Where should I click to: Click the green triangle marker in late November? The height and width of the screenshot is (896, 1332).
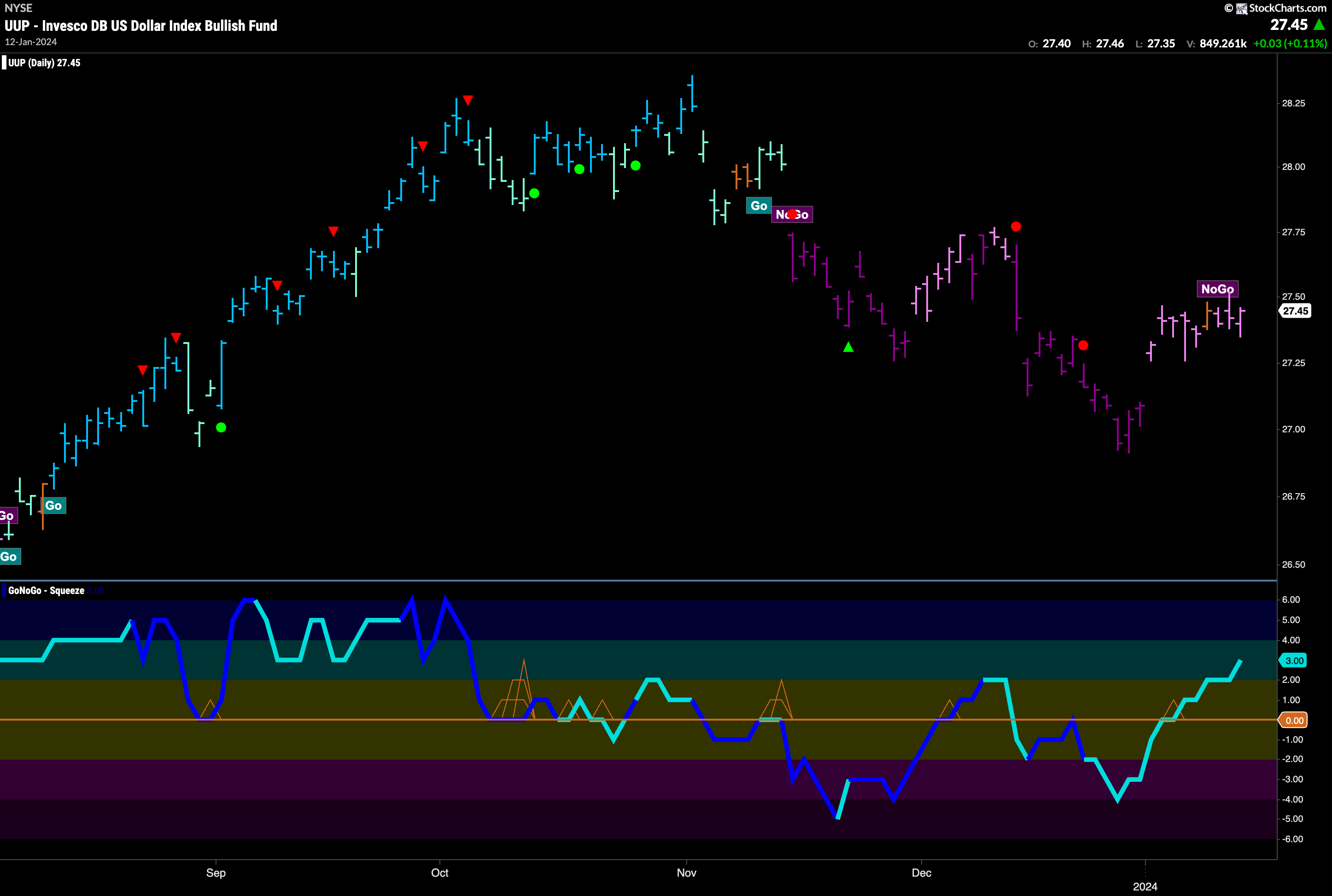848,347
